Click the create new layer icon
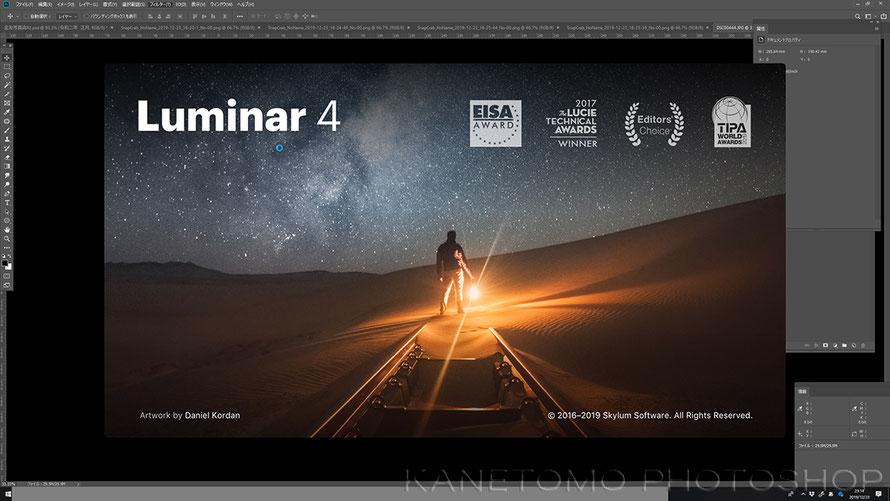The height and width of the screenshot is (501, 890). coord(854,345)
